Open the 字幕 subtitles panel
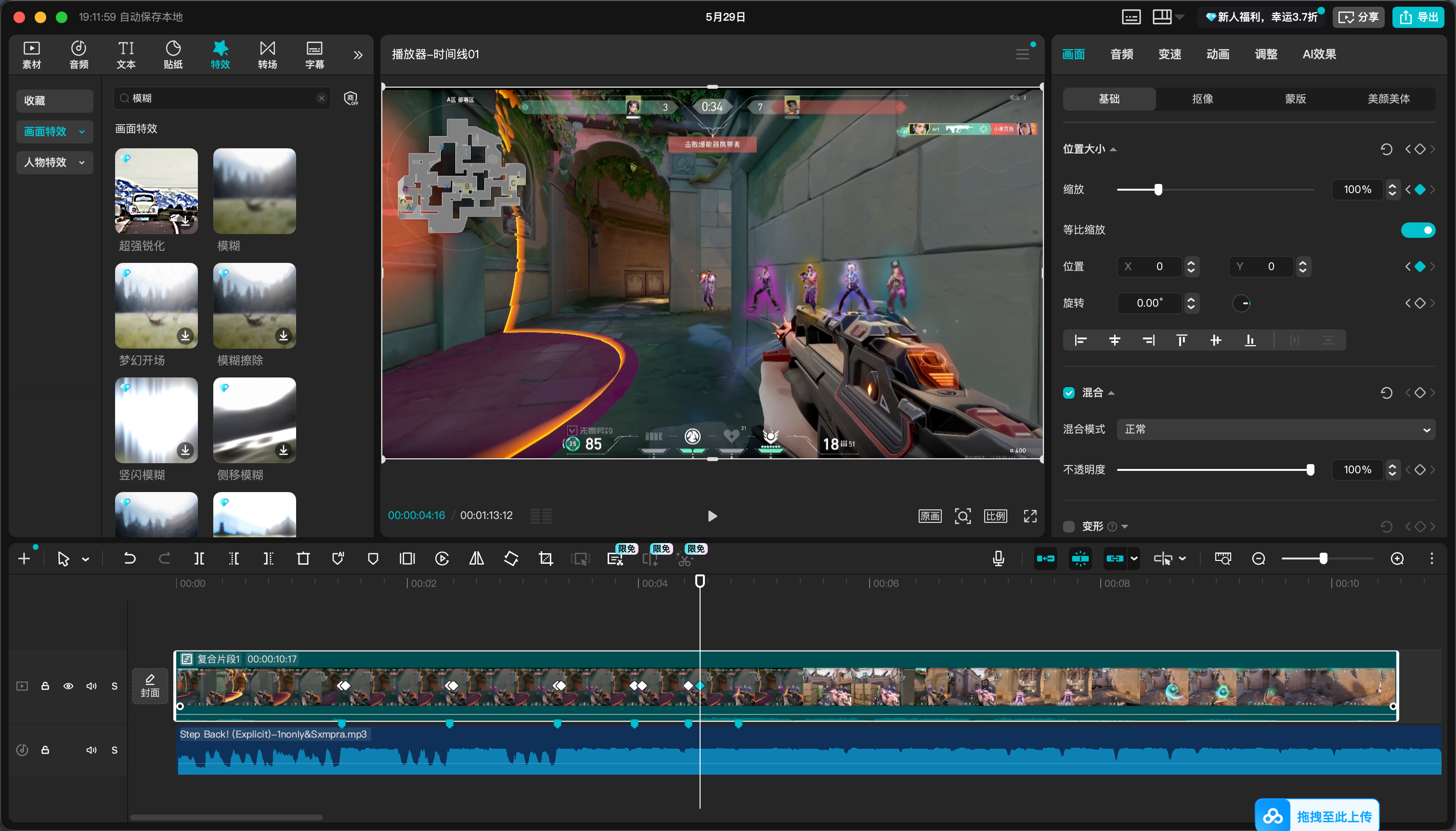 click(x=314, y=55)
